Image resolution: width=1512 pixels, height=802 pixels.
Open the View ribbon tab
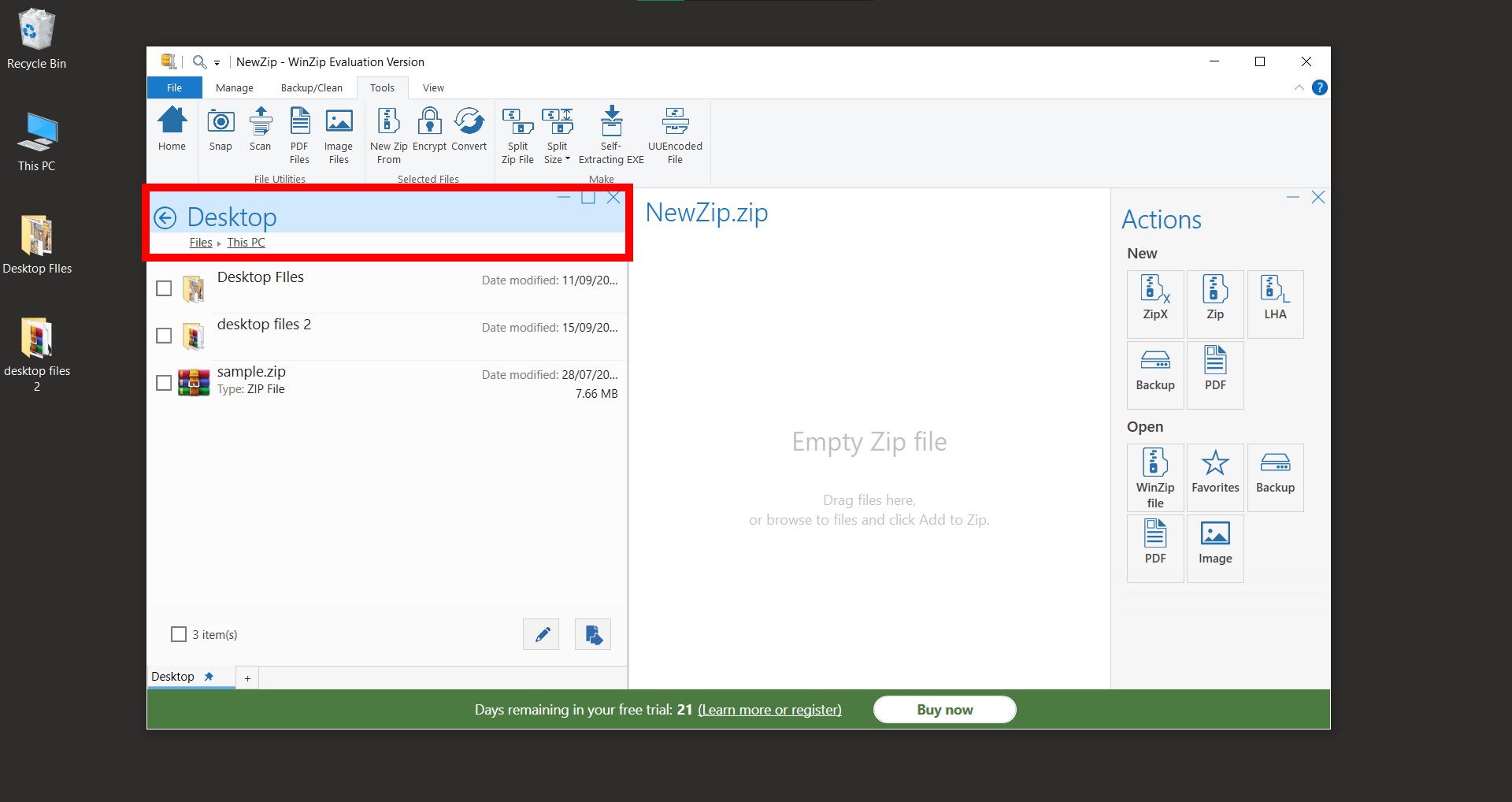pos(432,87)
